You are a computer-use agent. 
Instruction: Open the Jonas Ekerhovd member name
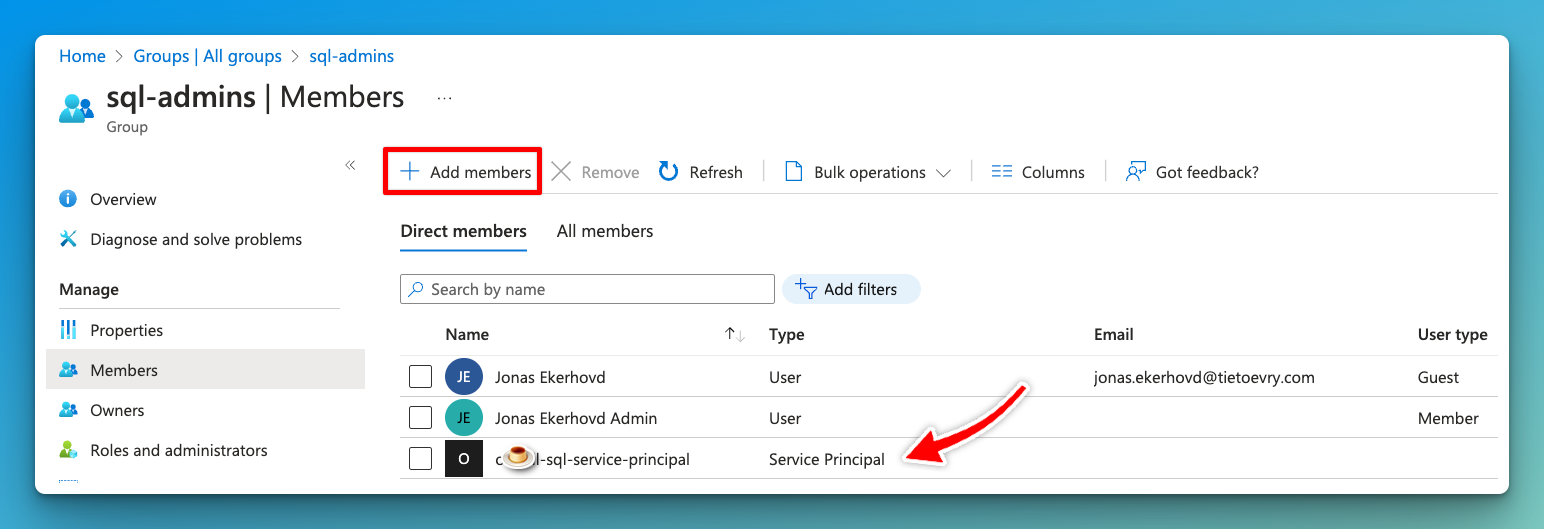(x=550, y=377)
